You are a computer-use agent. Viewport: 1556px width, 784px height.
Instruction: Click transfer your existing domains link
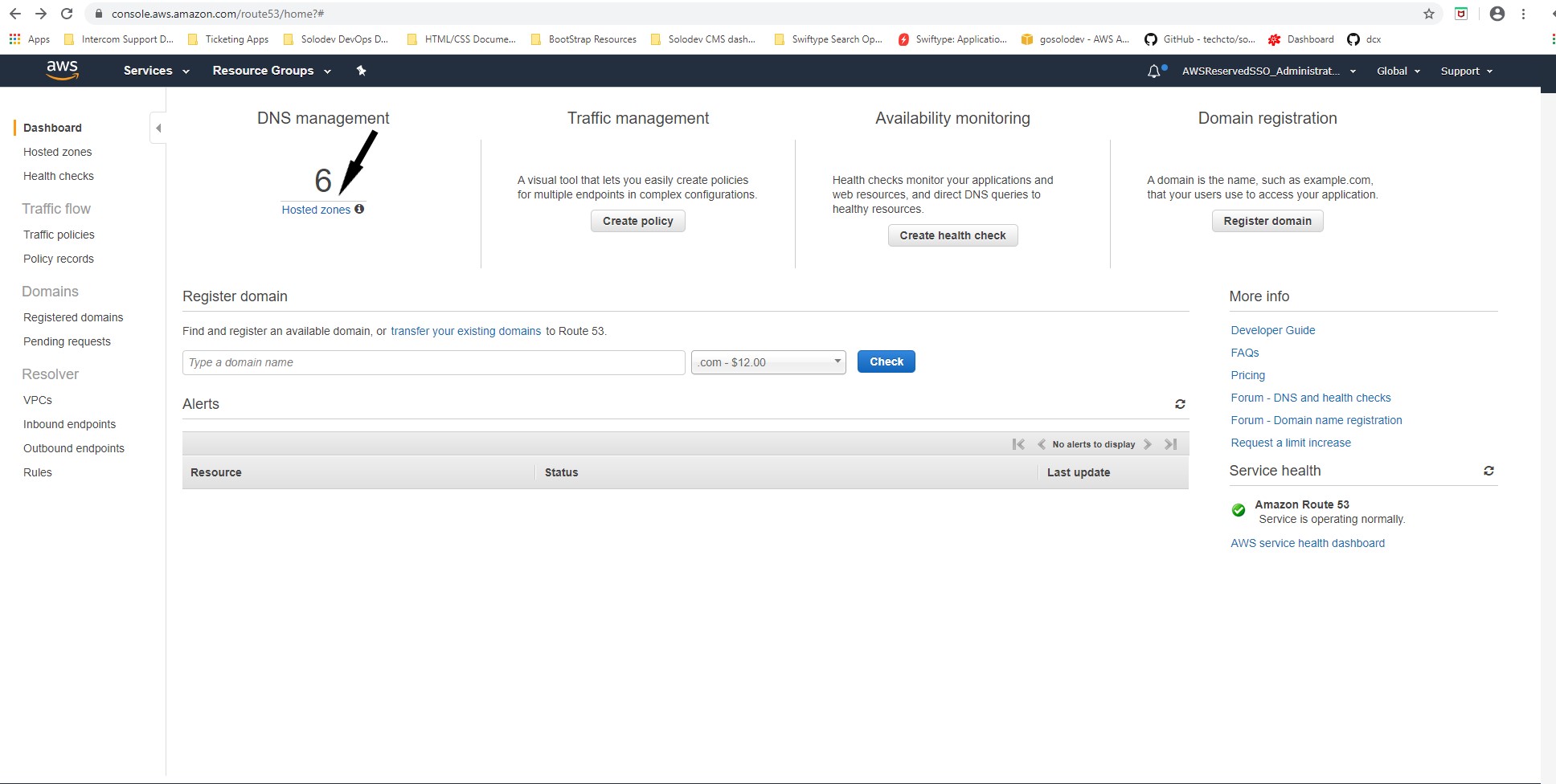465,331
